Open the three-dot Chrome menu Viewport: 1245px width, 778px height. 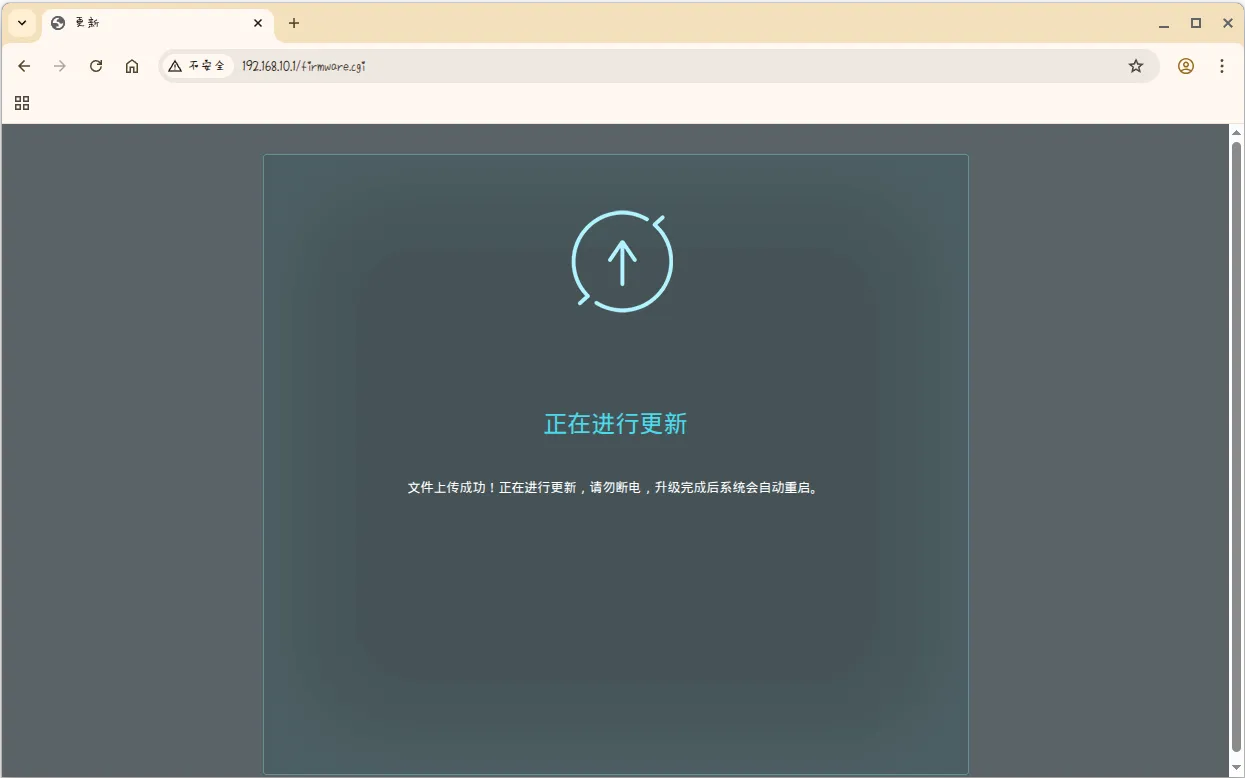(1222, 66)
